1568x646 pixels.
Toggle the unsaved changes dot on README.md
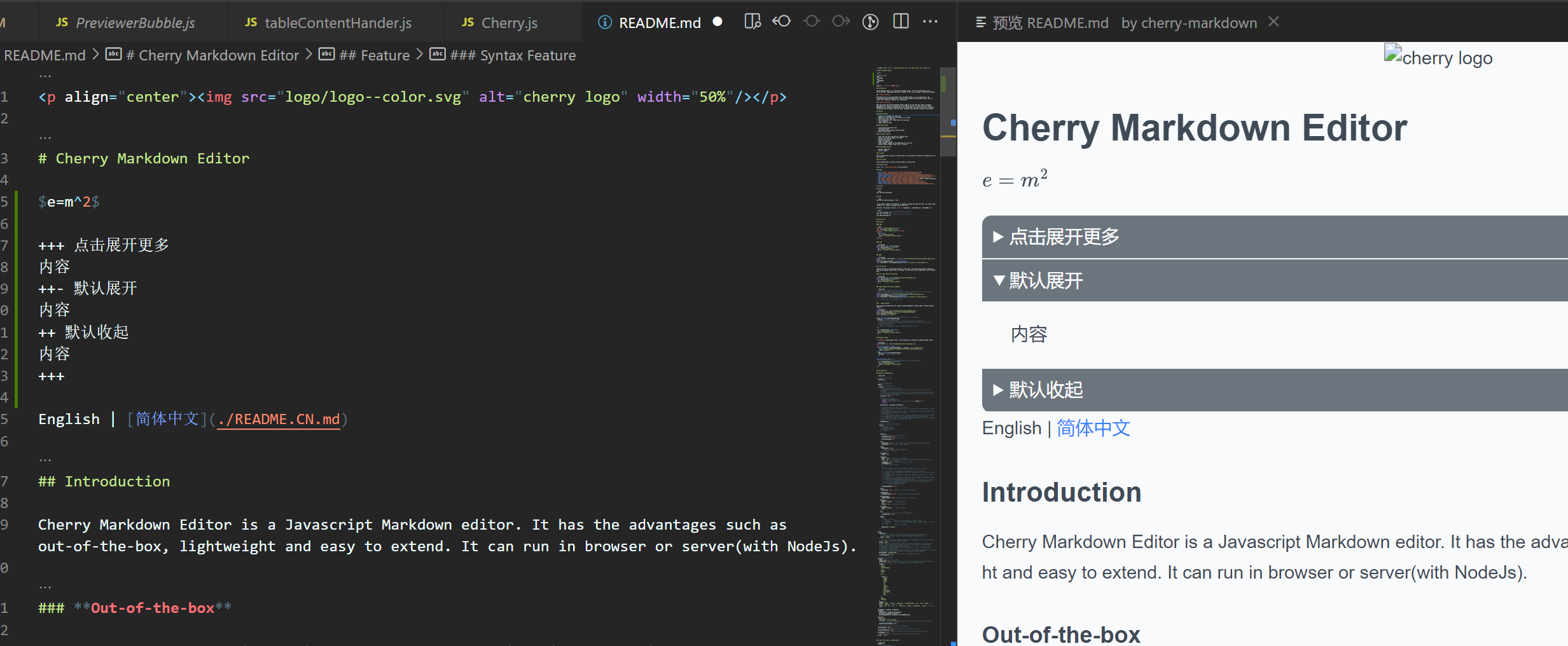pos(718,21)
